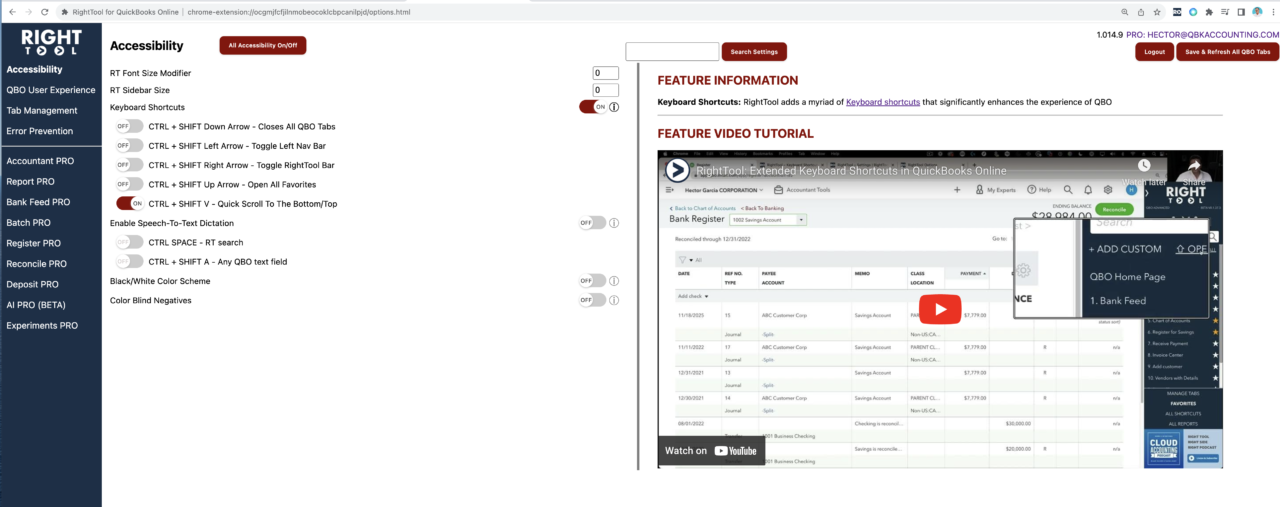Disable CTRL + SHIFT V quick scroll toggle
The image size is (1280, 507).
pyautogui.click(x=129, y=204)
